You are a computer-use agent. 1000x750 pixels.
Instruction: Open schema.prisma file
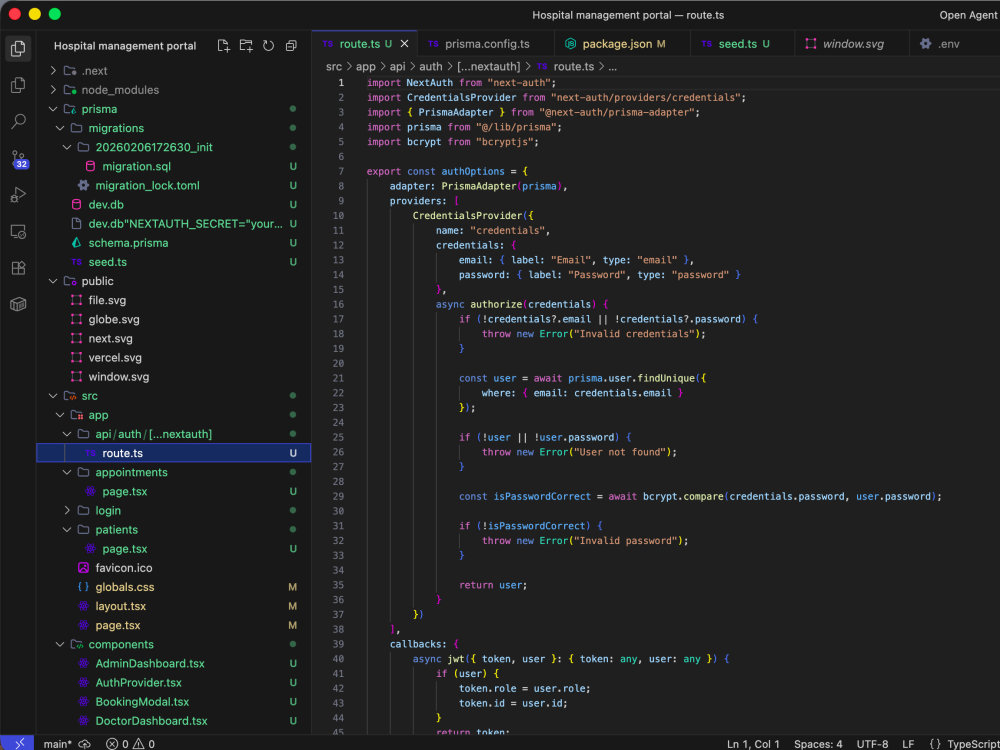(x=173, y=243)
